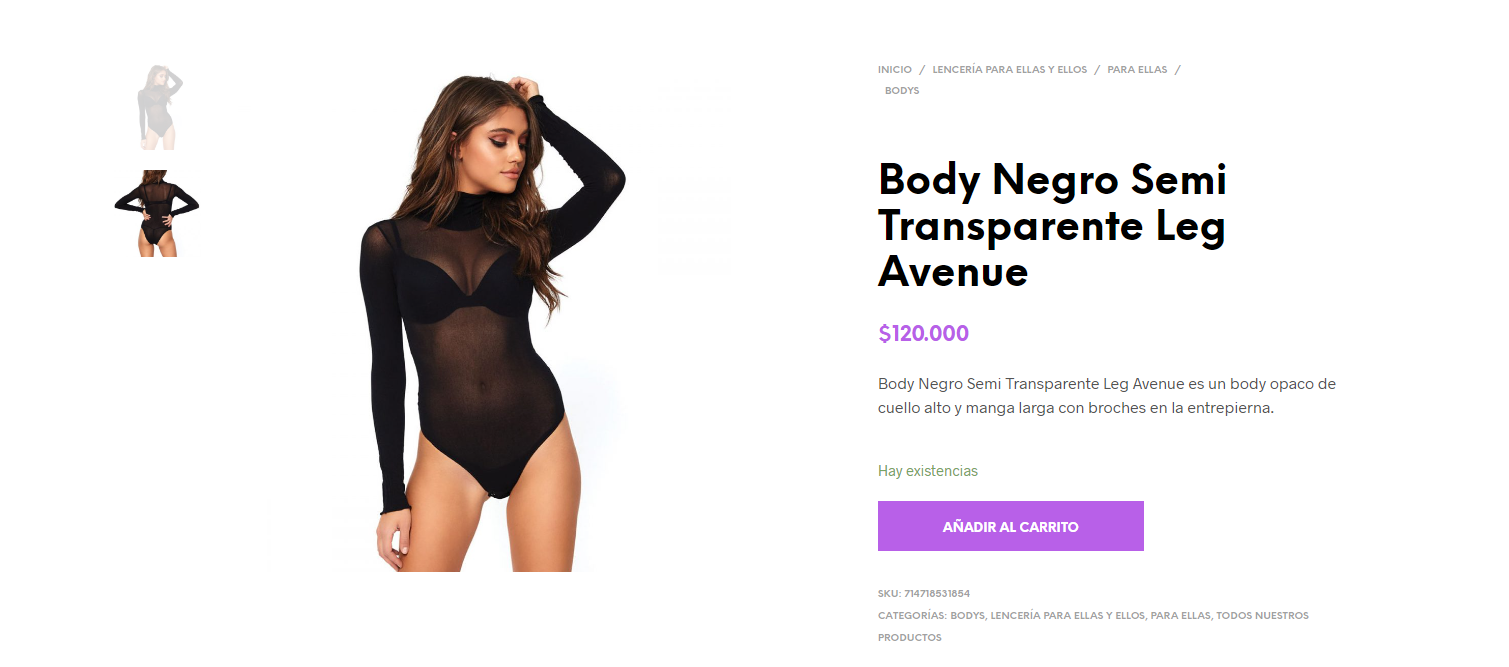Screen dimensions: 1509x667
Task: Open the large main product photo
Action: (x=490, y=318)
